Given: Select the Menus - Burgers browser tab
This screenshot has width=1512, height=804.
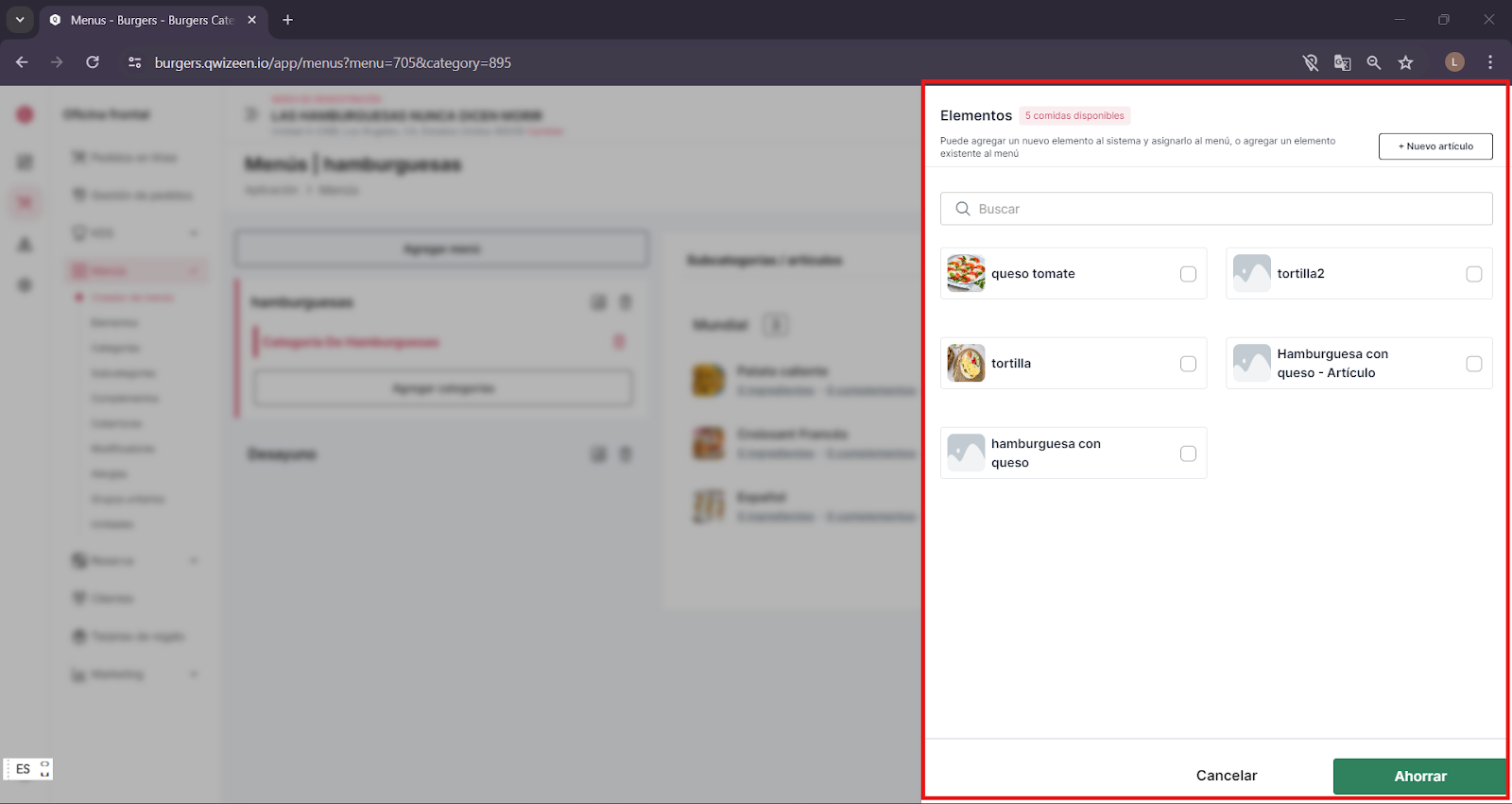Looking at the screenshot, I should (x=153, y=20).
